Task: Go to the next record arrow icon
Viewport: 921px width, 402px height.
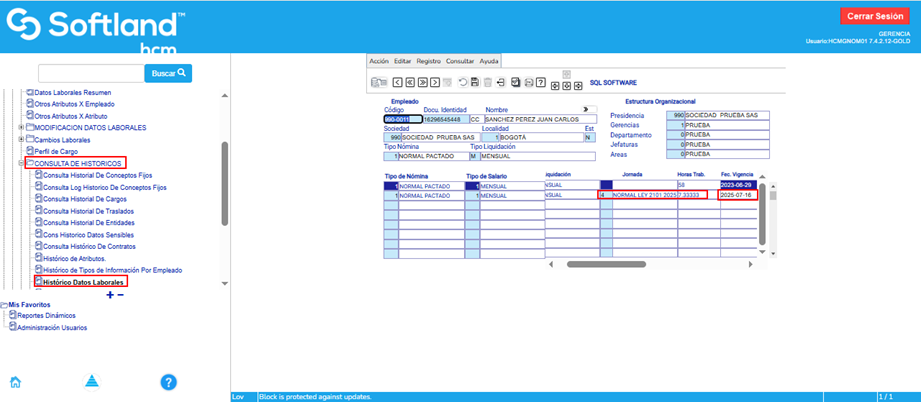Action: coord(435,82)
